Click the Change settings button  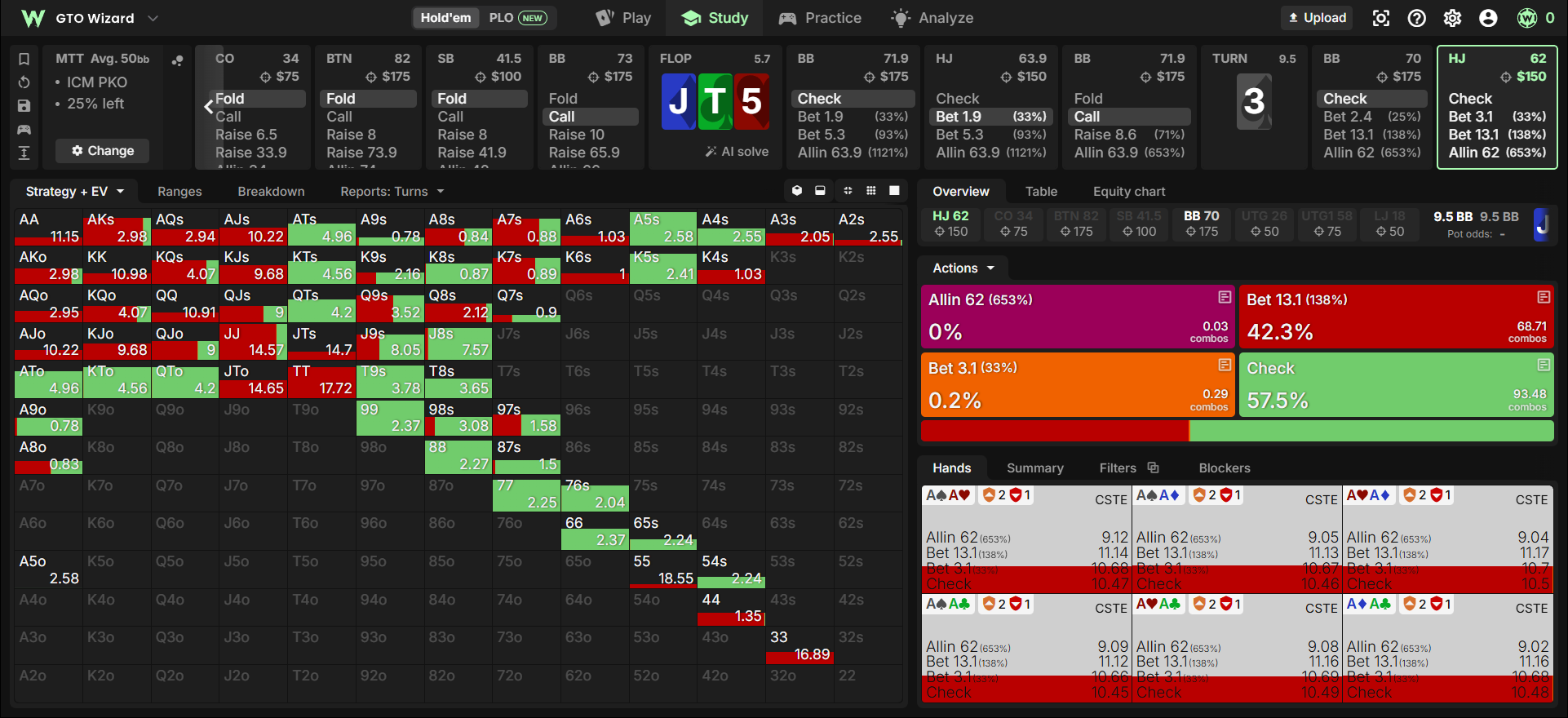103,150
